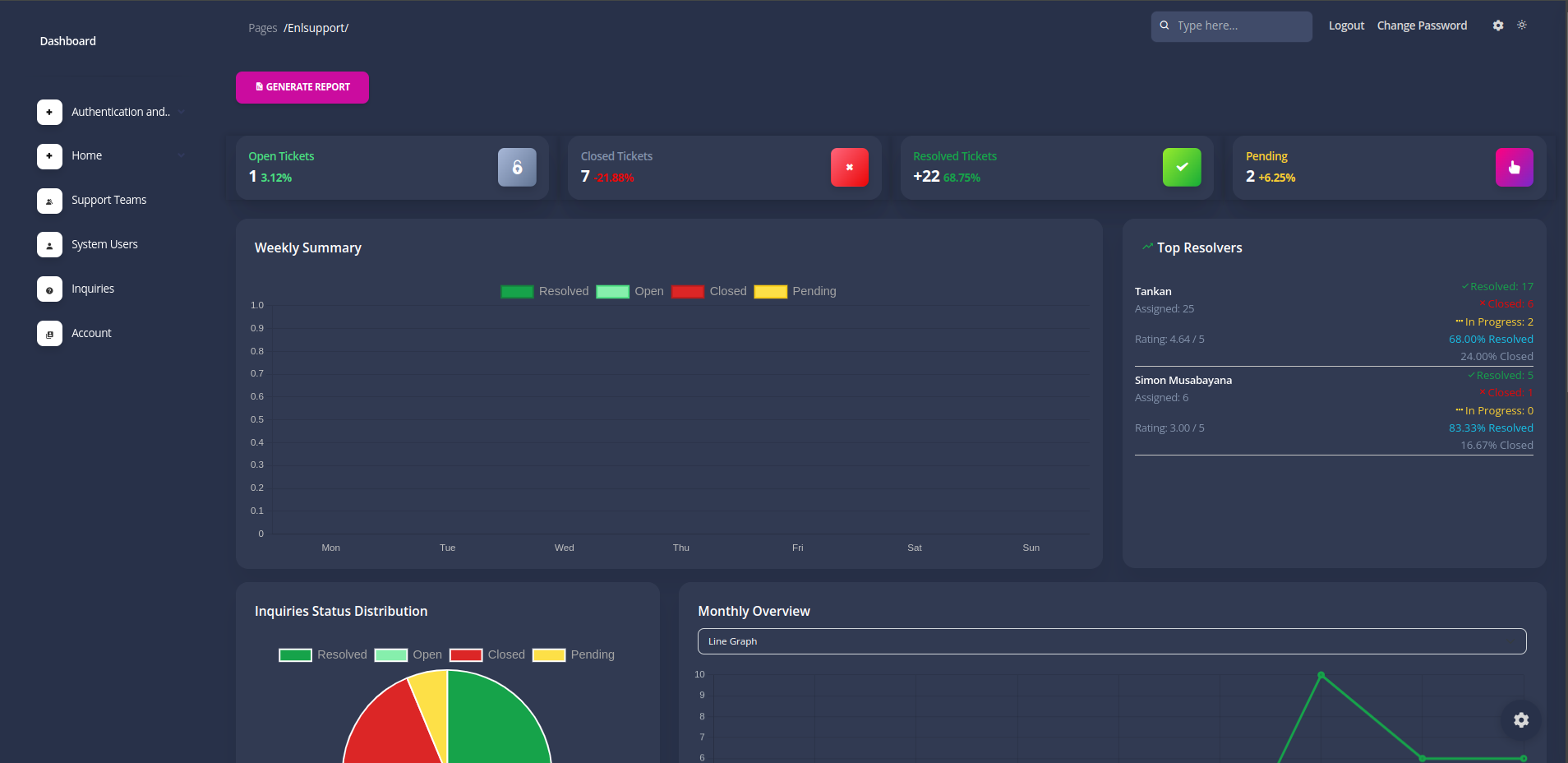Click the Pending pink hand pointer icon
Viewport: 1568px width, 763px height.
click(1514, 168)
